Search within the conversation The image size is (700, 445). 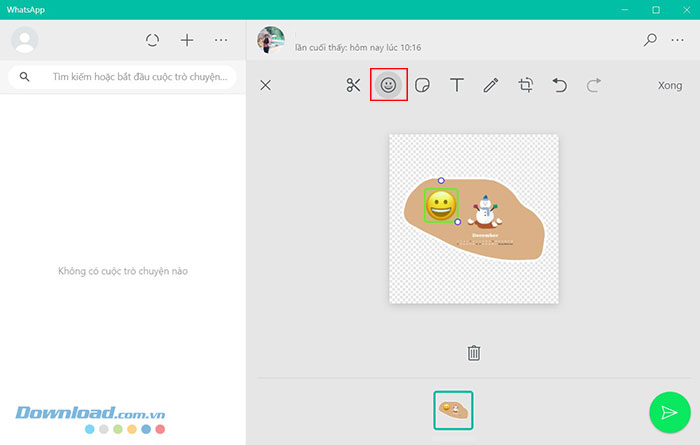(650, 40)
